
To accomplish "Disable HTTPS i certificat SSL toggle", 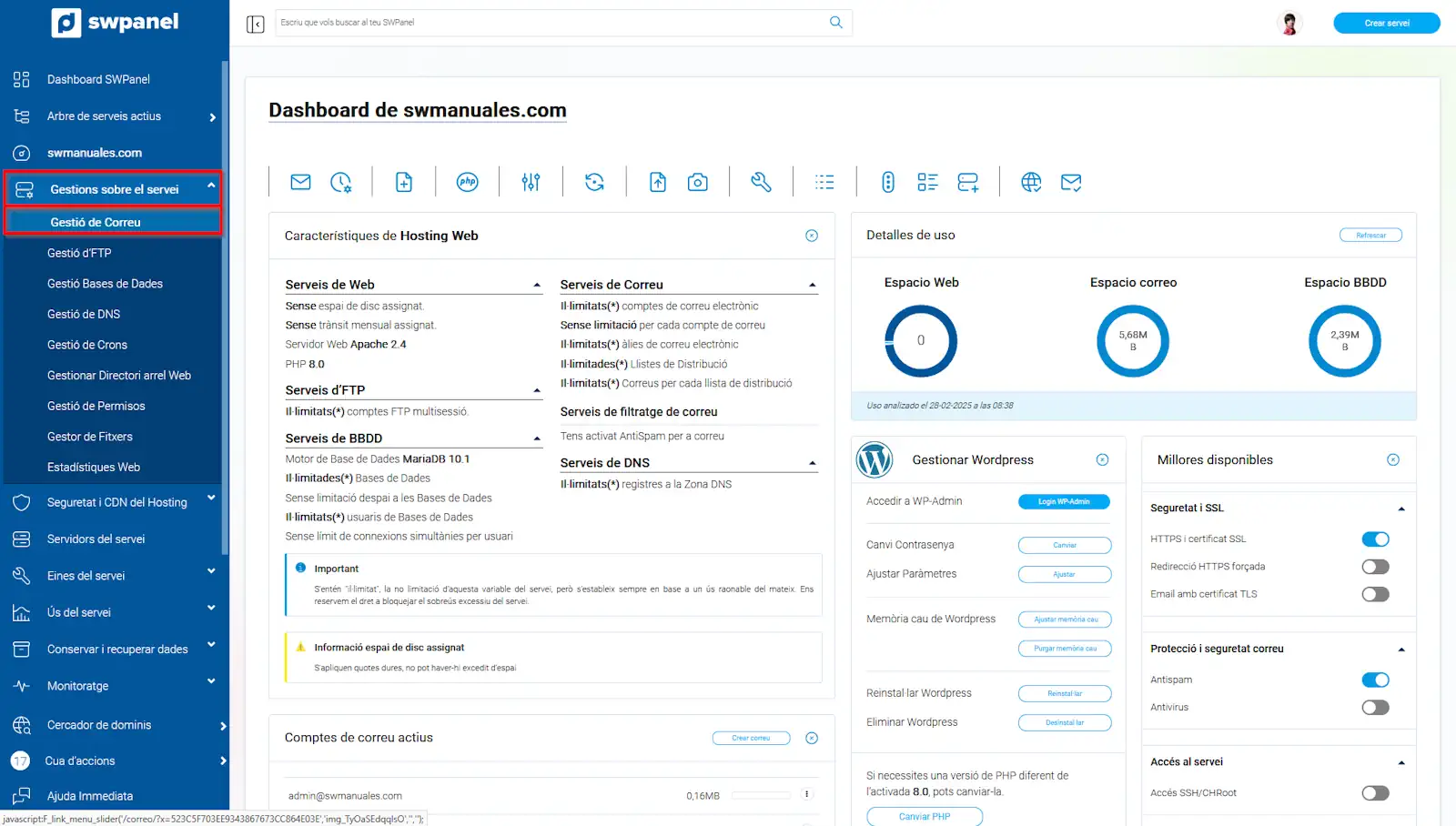I will [1375, 539].
